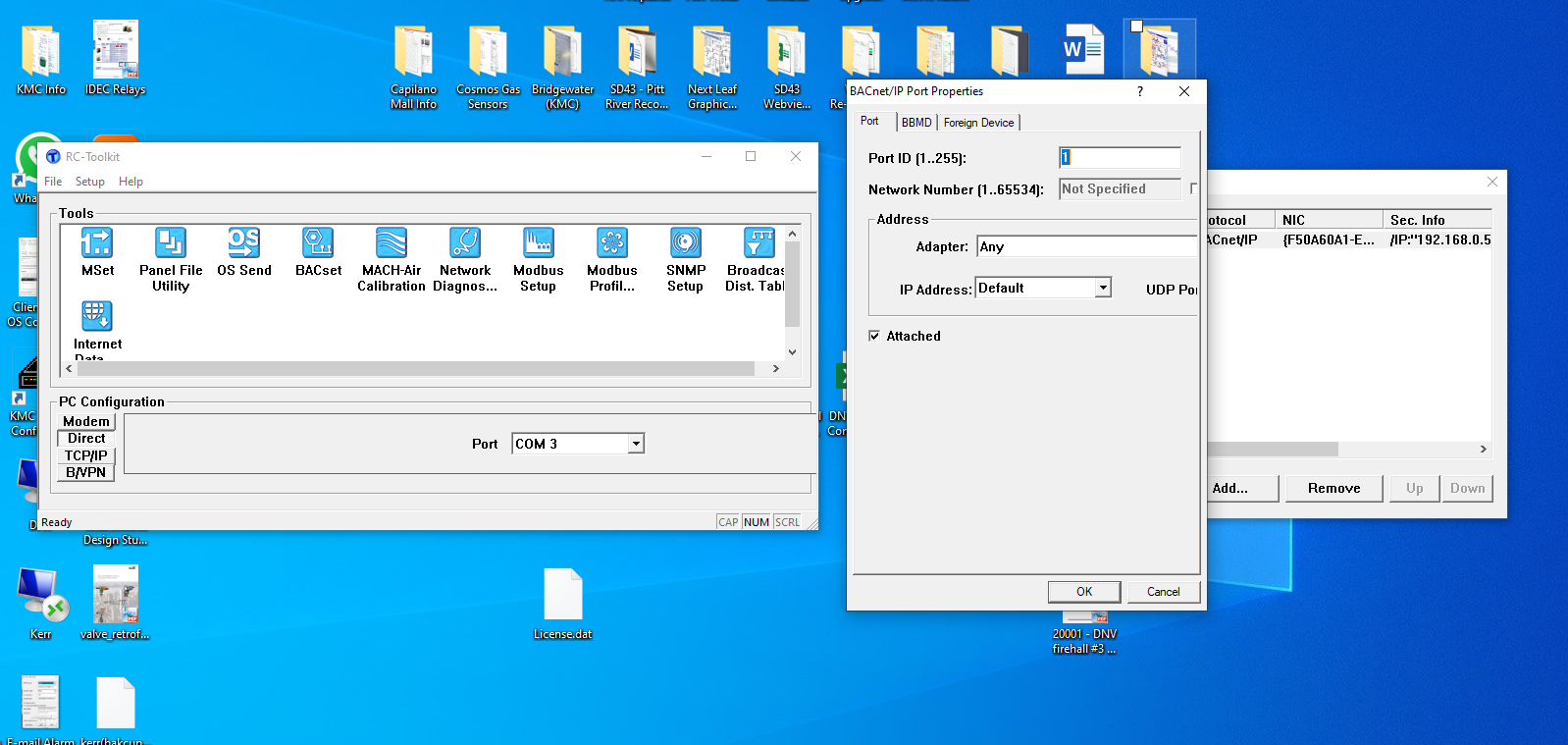Viewport: 1568px width, 745px height.
Task: Open the IP Address Default dropdown
Action: click(1103, 288)
